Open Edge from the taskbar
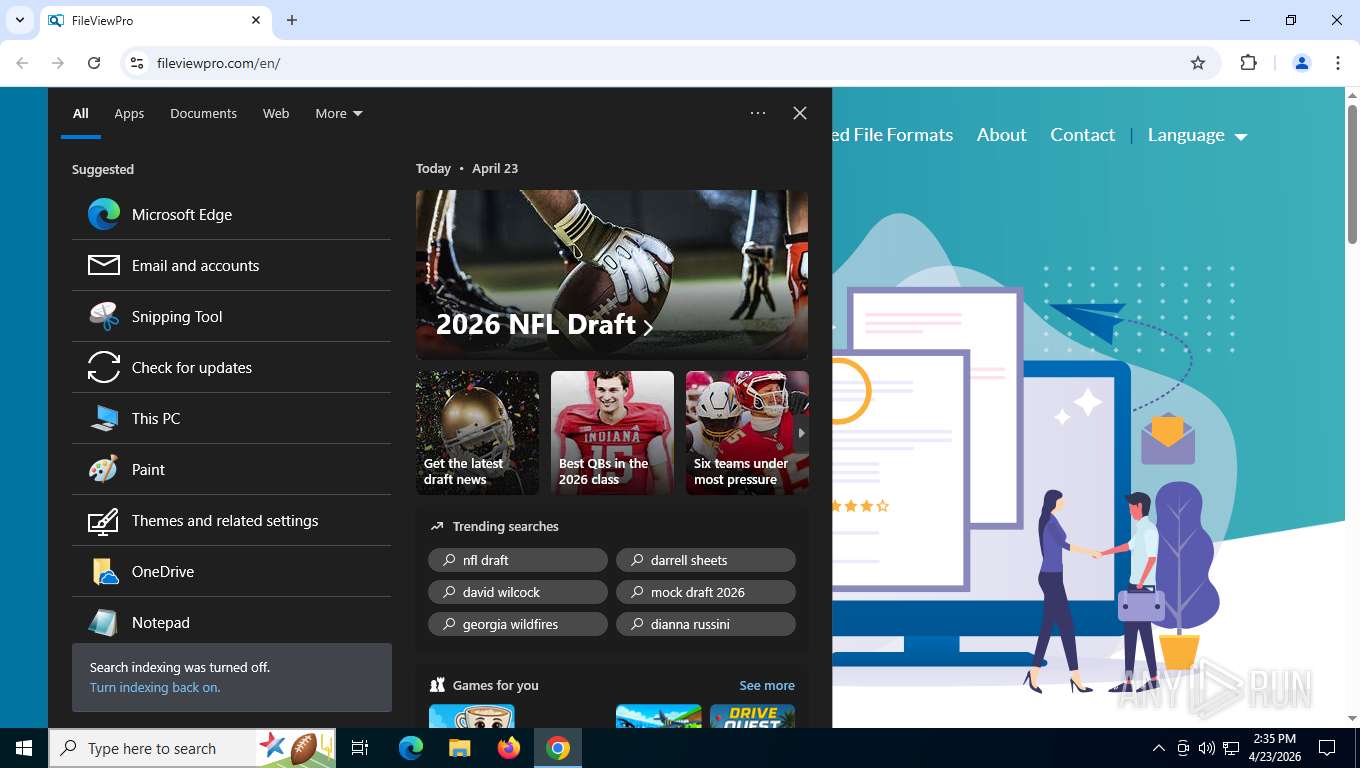 (x=410, y=748)
